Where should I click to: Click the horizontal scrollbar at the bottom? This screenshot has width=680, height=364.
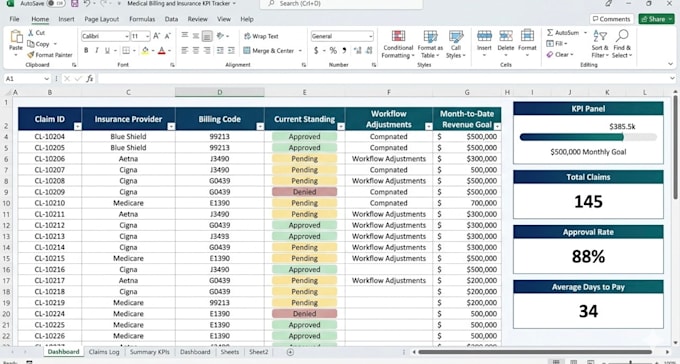pos(535,352)
